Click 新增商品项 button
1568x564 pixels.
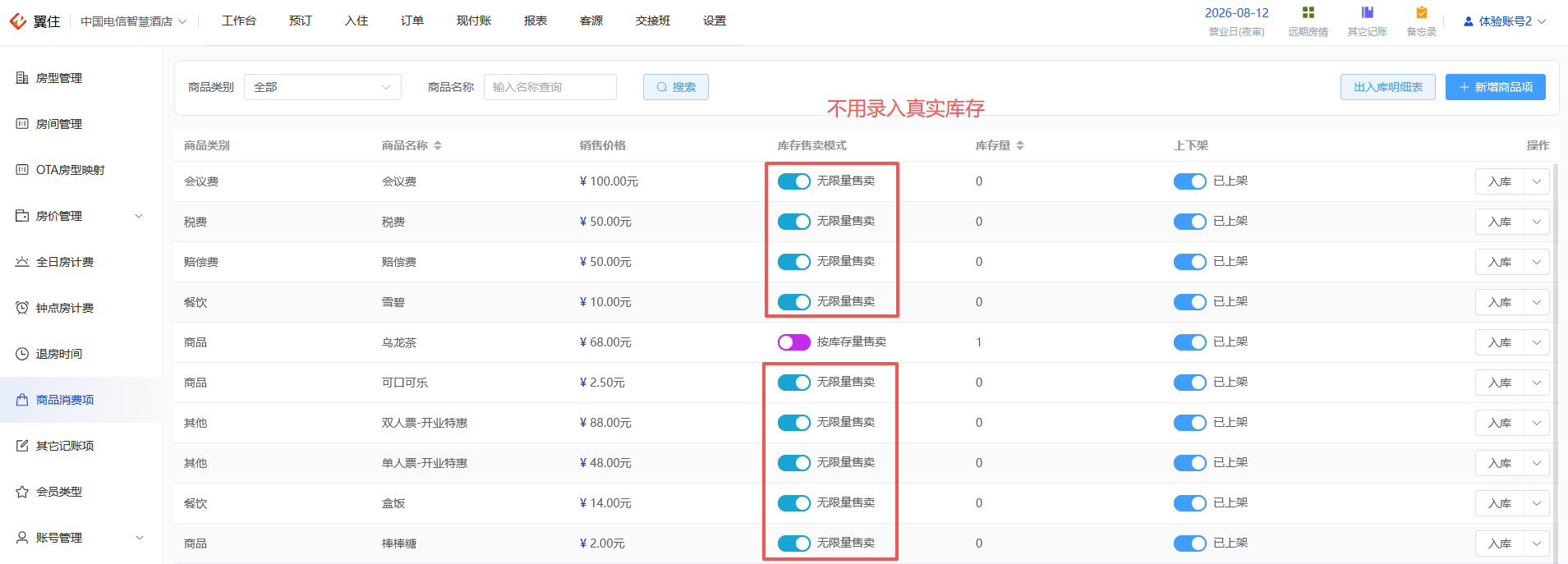1496,87
